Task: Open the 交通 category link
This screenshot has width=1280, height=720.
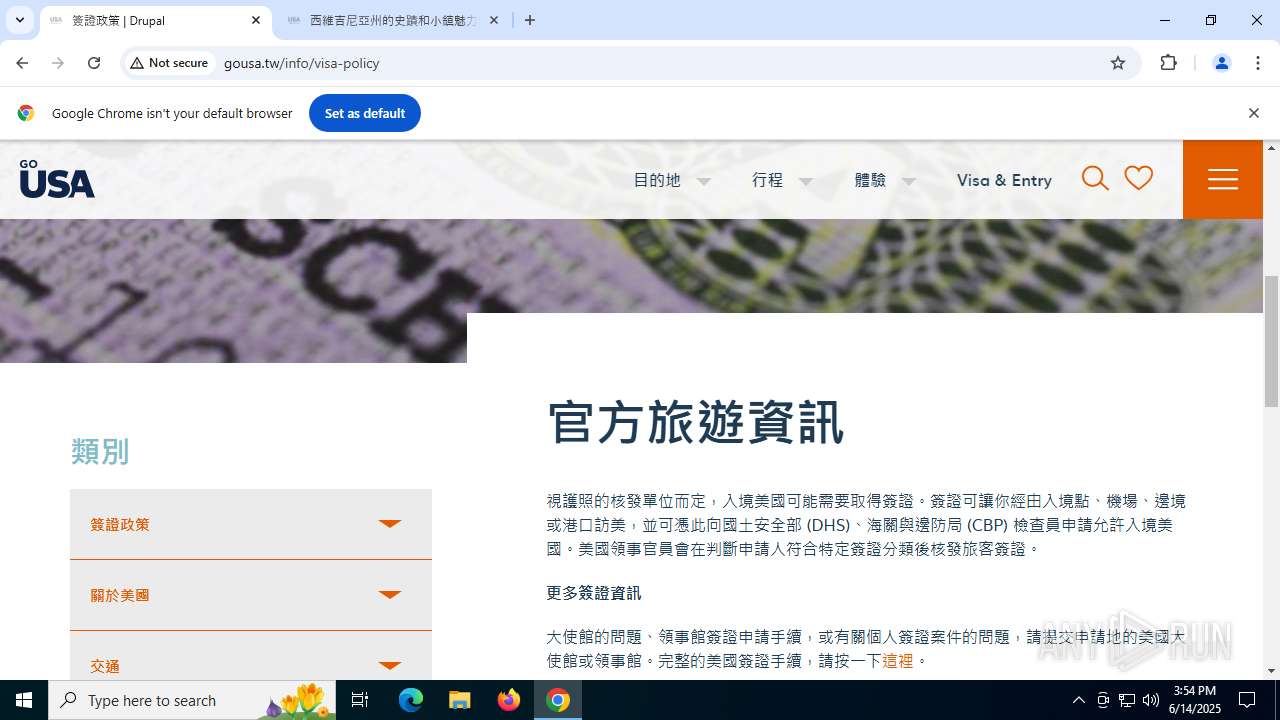Action: click(x=105, y=666)
